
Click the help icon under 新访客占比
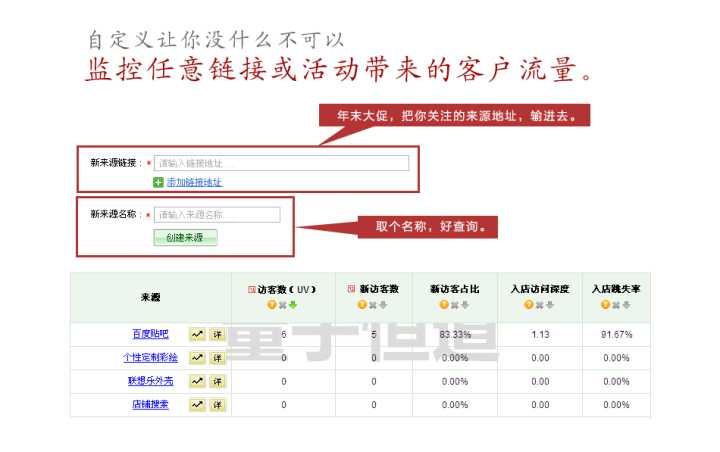tap(444, 305)
